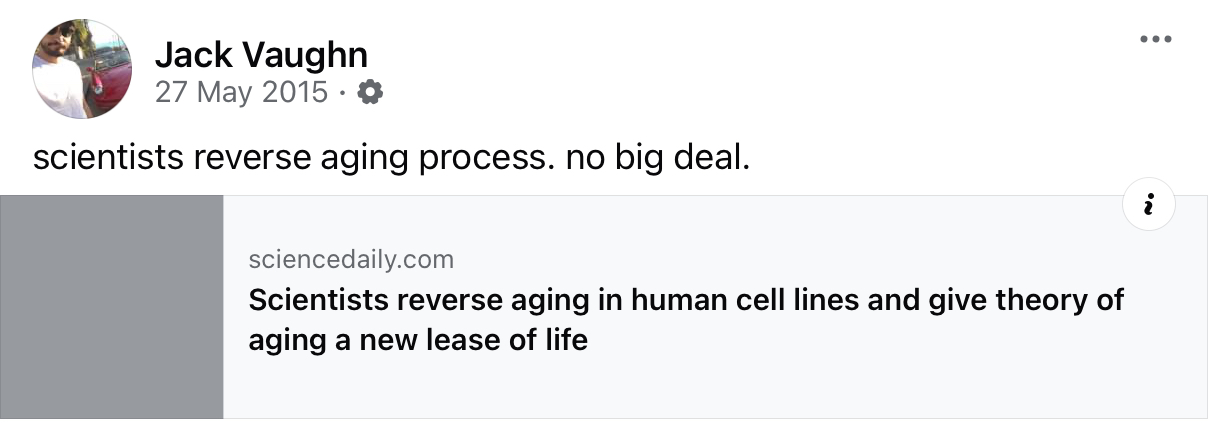The height and width of the screenshot is (438, 1208).
Task: Show details about the ScienceDaily link source
Action: (x=1148, y=205)
